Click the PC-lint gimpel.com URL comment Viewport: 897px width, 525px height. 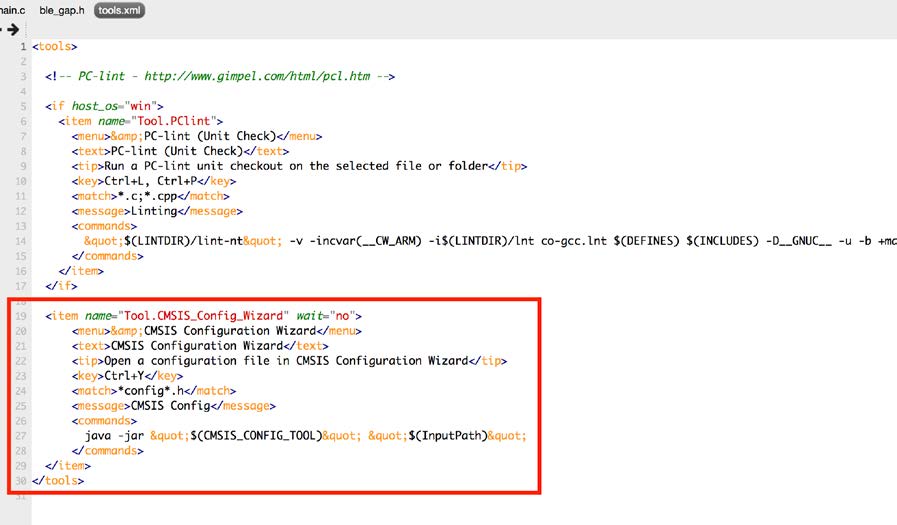pos(220,76)
